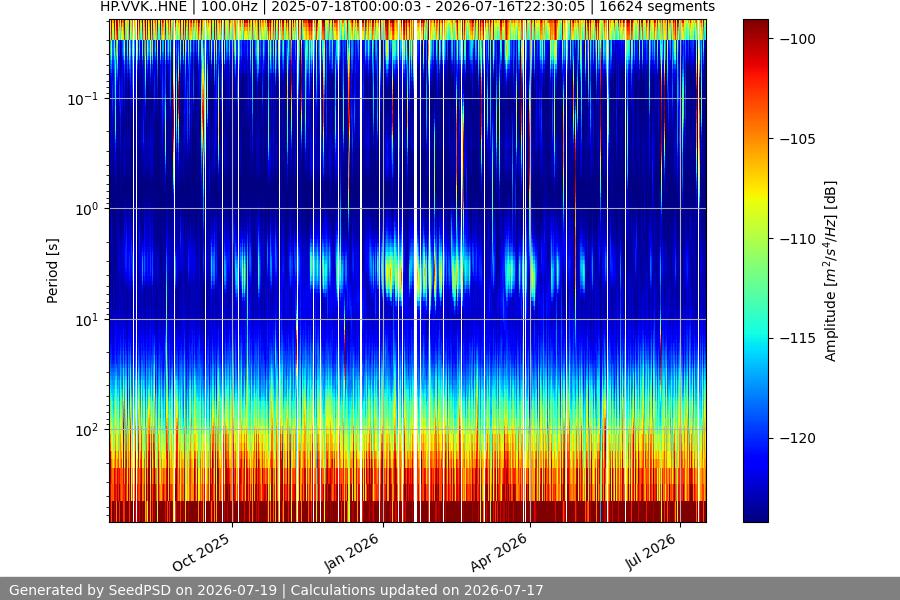Viewport: 900px width, 600px height.
Task: Click 'Calculations updated on 2026-07-17' footer text
Action: [417, 590]
